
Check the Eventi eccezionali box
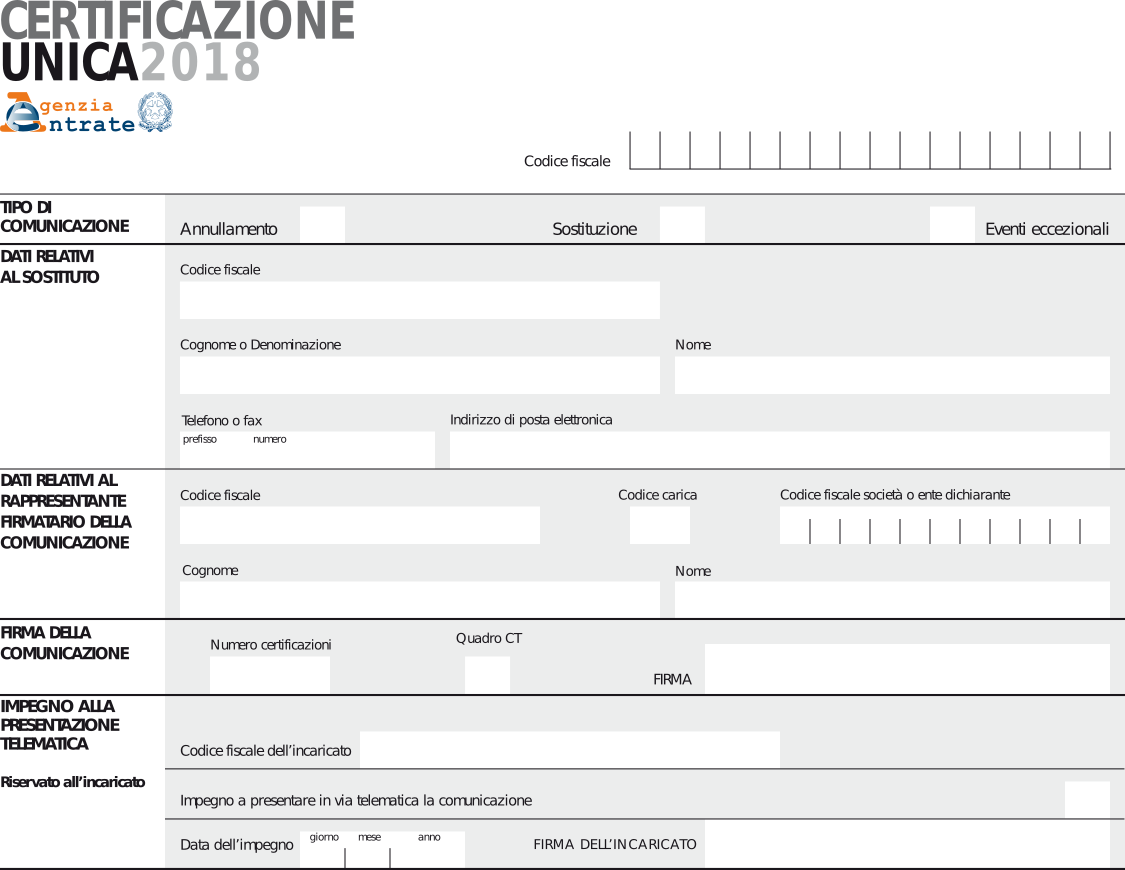(x=952, y=225)
